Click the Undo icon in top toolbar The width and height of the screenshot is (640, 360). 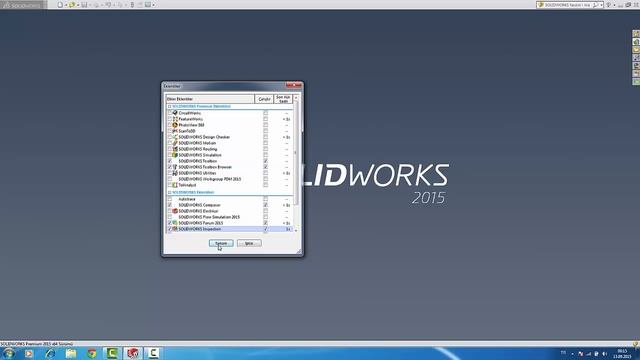pyautogui.click(x=108, y=5)
